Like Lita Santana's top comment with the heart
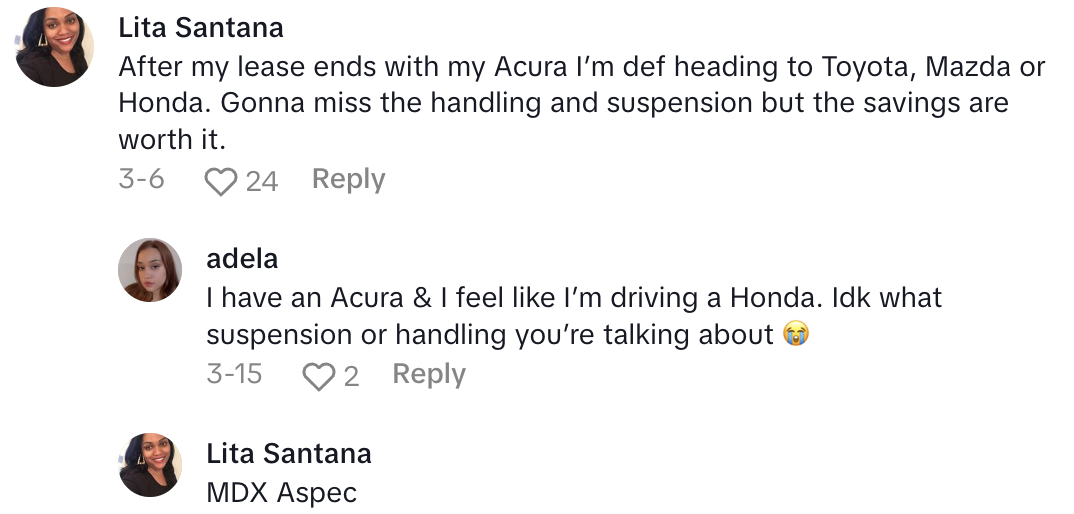Image resolution: width=1074 pixels, height=514 pixels. (x=220, y=181)
